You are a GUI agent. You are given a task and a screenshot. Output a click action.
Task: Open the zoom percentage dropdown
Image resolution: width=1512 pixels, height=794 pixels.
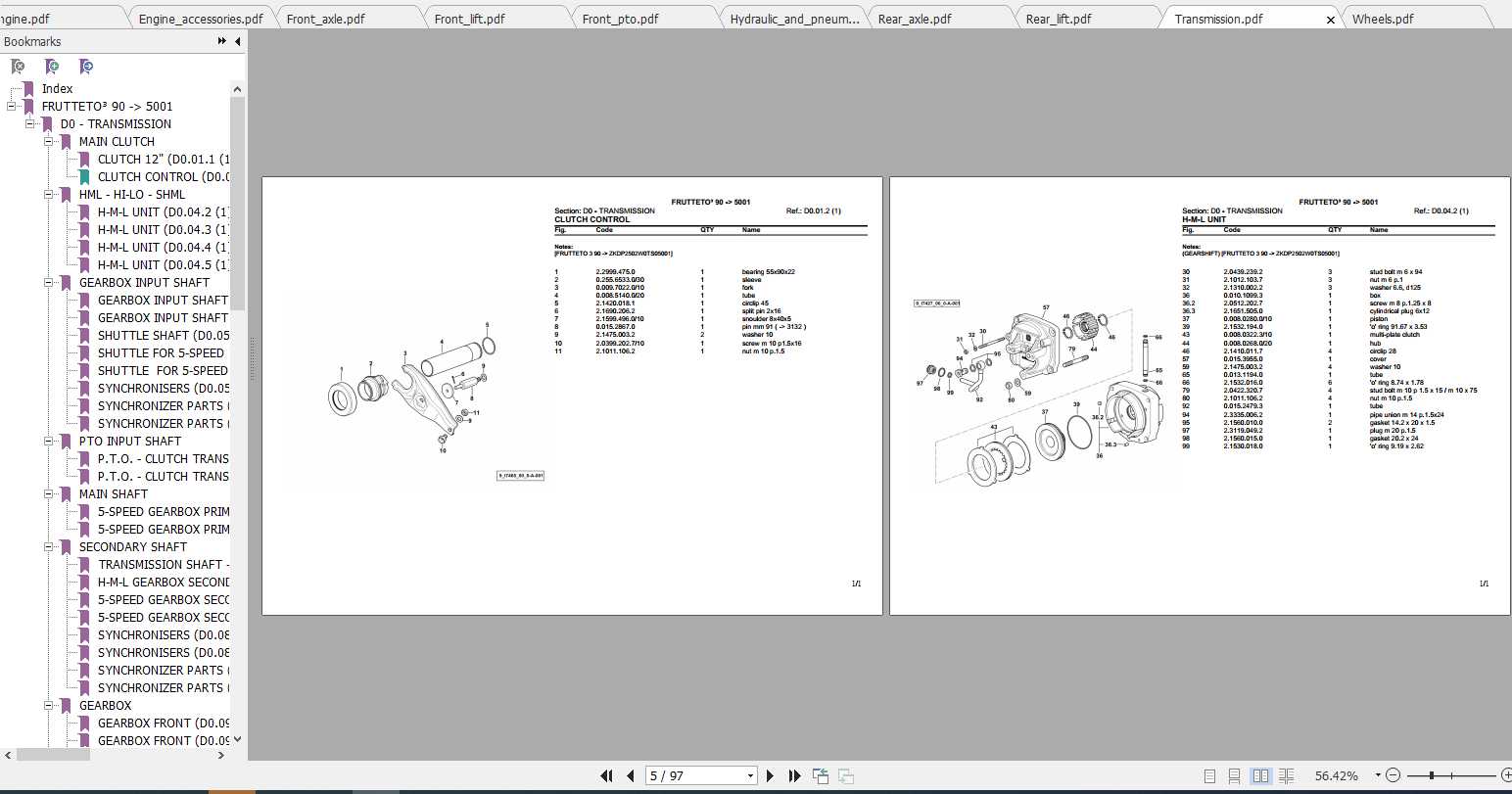(1377, 774)
